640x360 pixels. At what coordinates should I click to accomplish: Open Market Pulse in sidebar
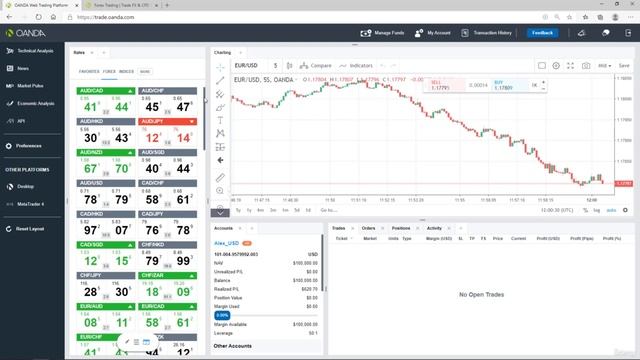(25, 86)
